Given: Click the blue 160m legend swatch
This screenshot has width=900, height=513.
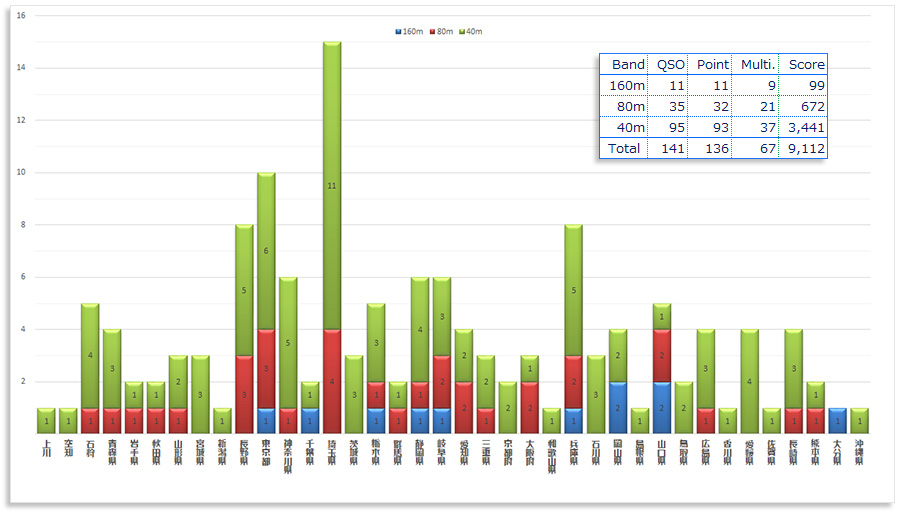Looking at the screenshot, I should click(399, 32).
